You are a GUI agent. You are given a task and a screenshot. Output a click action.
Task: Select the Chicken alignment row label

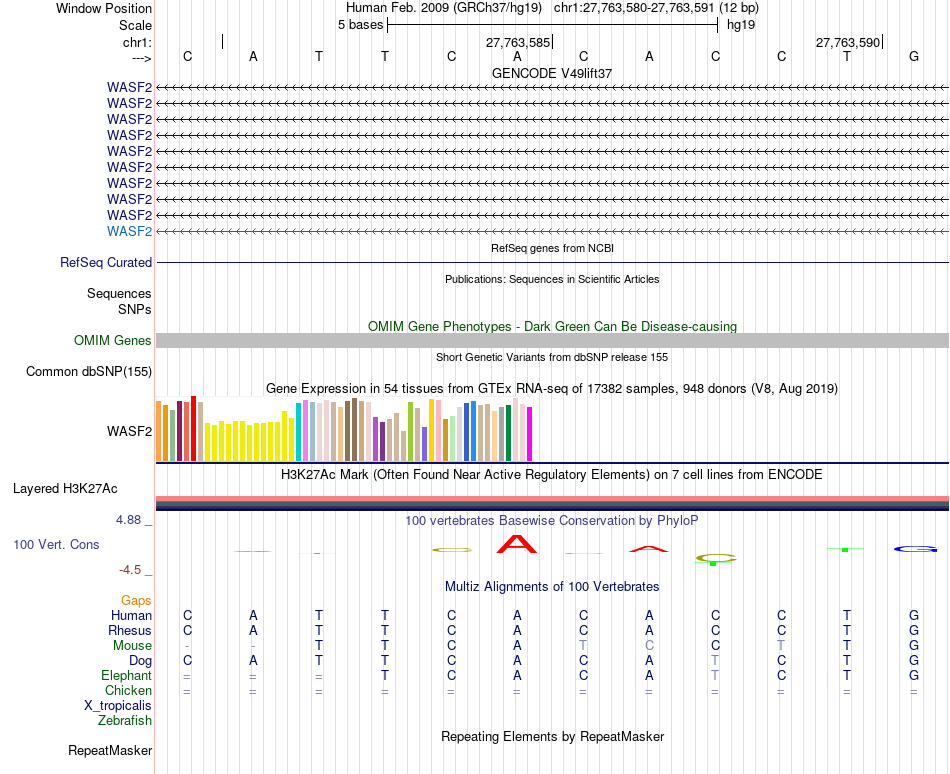tap(128, 690)
